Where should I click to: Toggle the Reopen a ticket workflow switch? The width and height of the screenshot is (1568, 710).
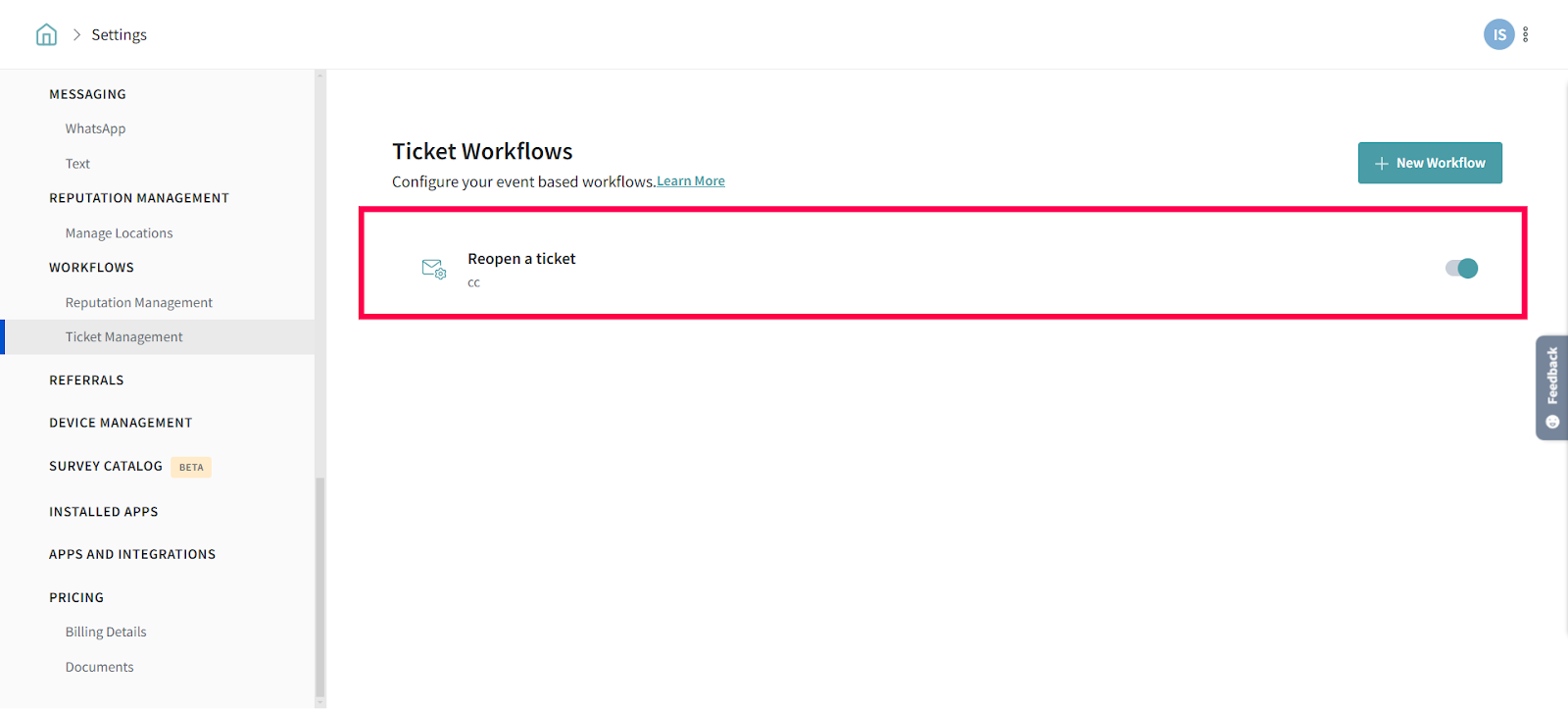point(1461,269)
